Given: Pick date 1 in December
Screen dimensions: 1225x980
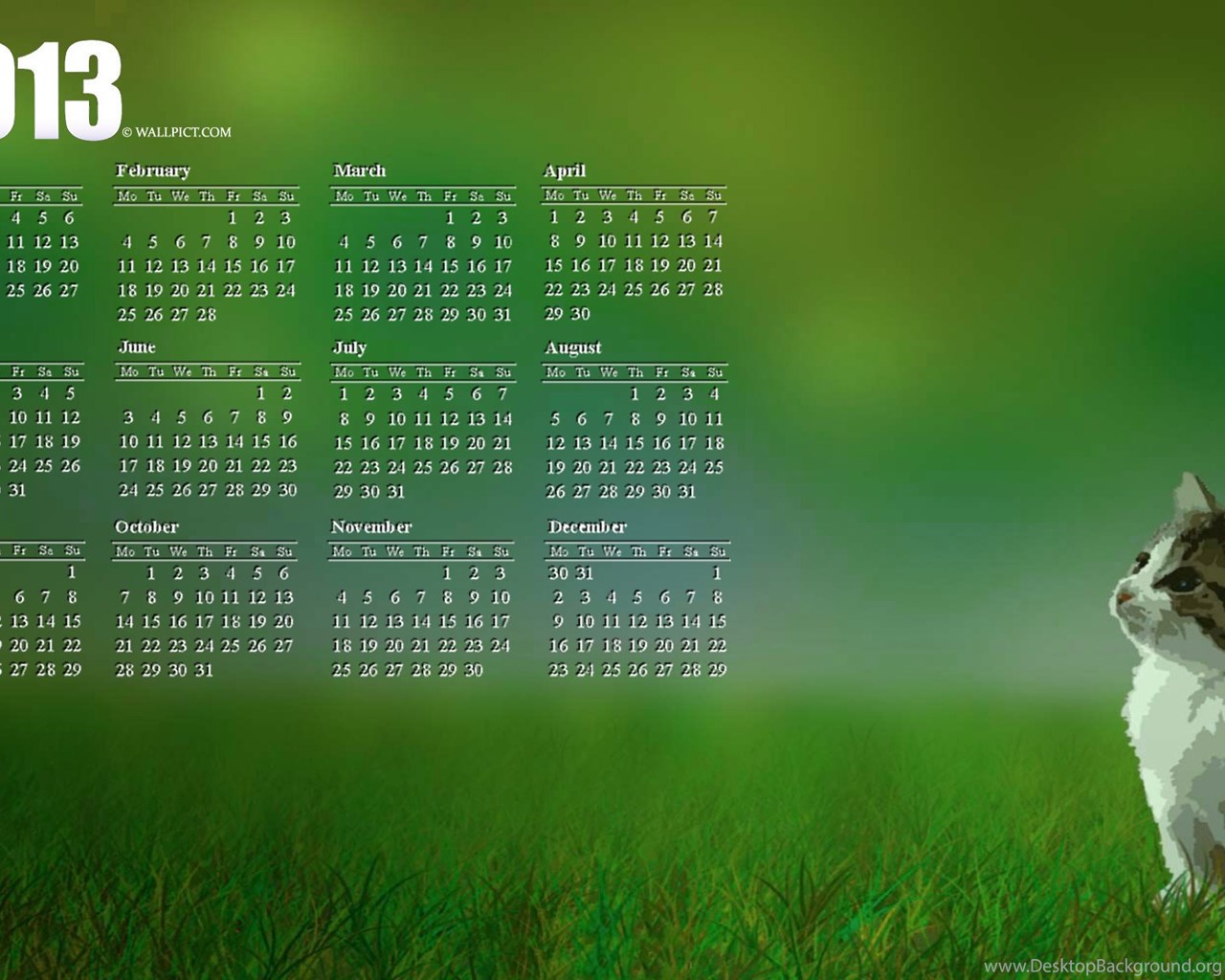Looking at the screenshot, I should pos(717,574).
